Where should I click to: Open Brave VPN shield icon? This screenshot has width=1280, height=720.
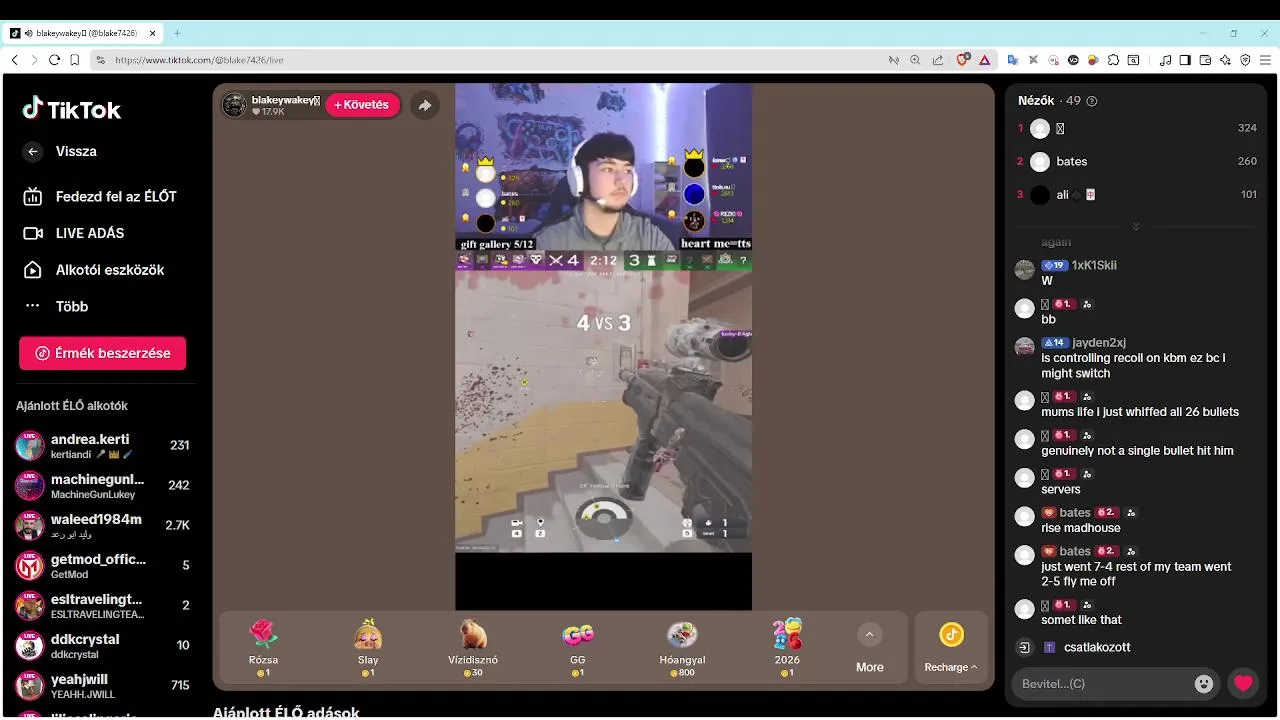tap(1245, 60)
